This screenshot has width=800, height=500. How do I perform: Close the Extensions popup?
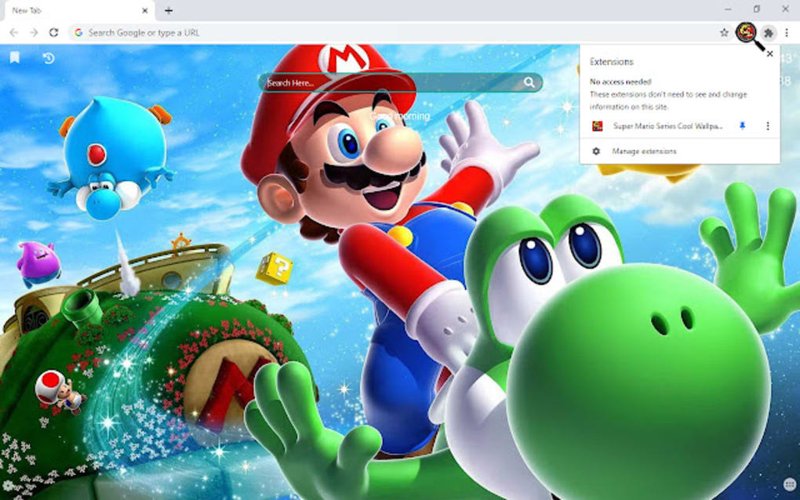click(x=770, y=54)
